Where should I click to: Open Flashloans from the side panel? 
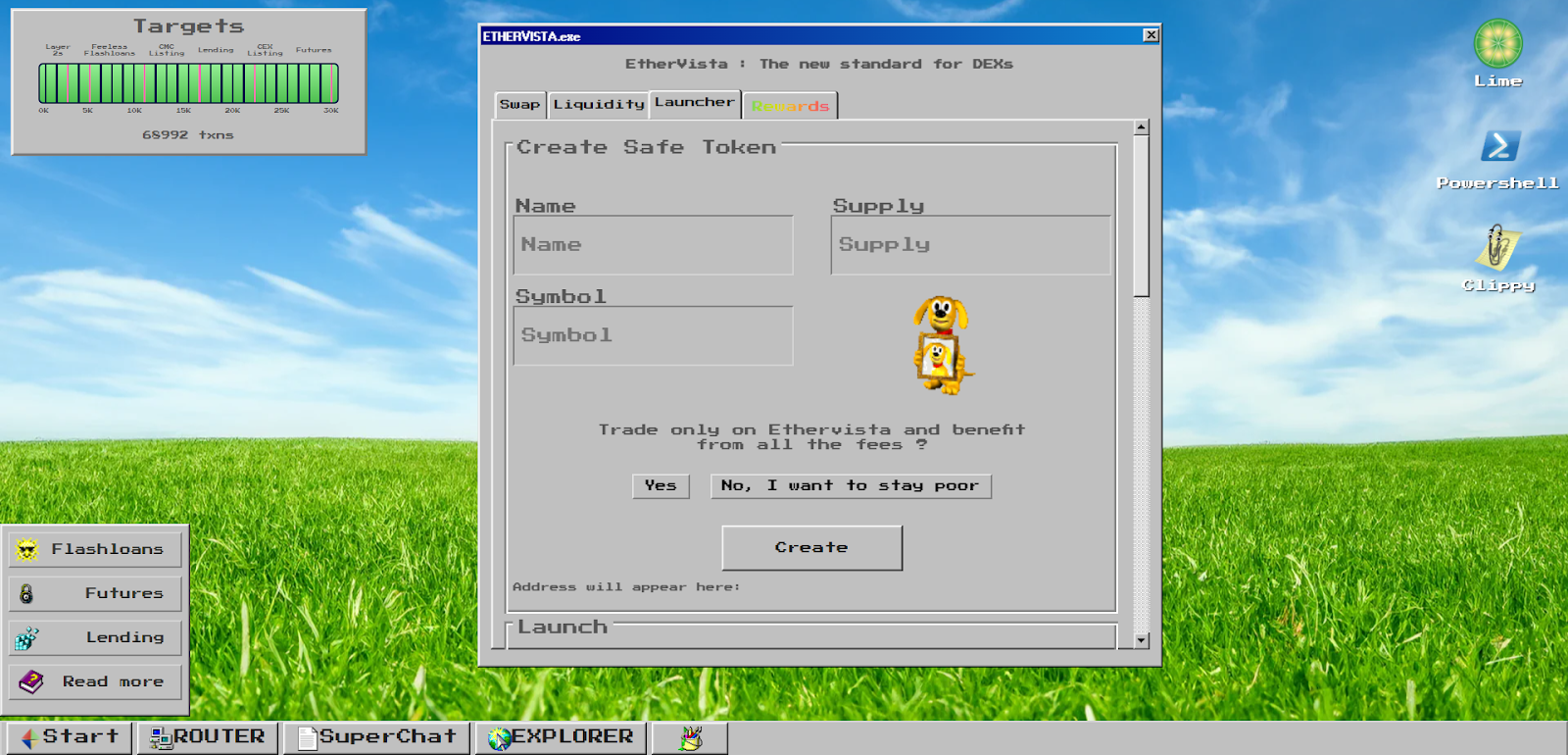(95, 549)
